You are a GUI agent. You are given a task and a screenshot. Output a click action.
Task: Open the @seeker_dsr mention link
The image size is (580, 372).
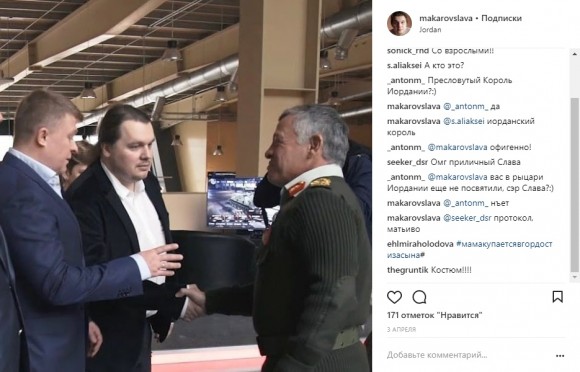click(467, 218)
